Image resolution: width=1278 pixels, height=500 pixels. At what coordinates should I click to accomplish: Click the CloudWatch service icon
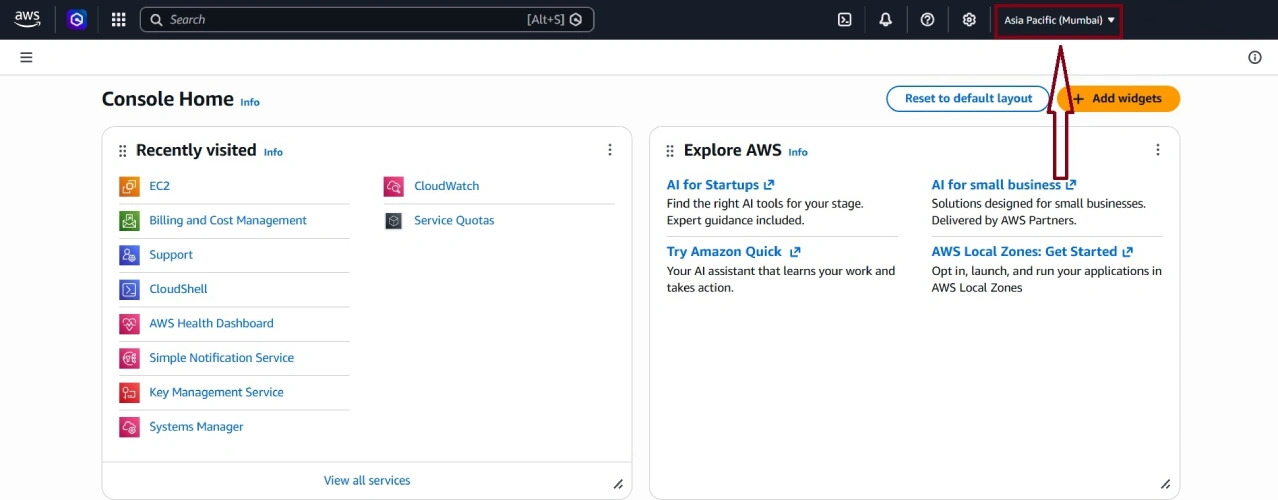tap(393, 186)
